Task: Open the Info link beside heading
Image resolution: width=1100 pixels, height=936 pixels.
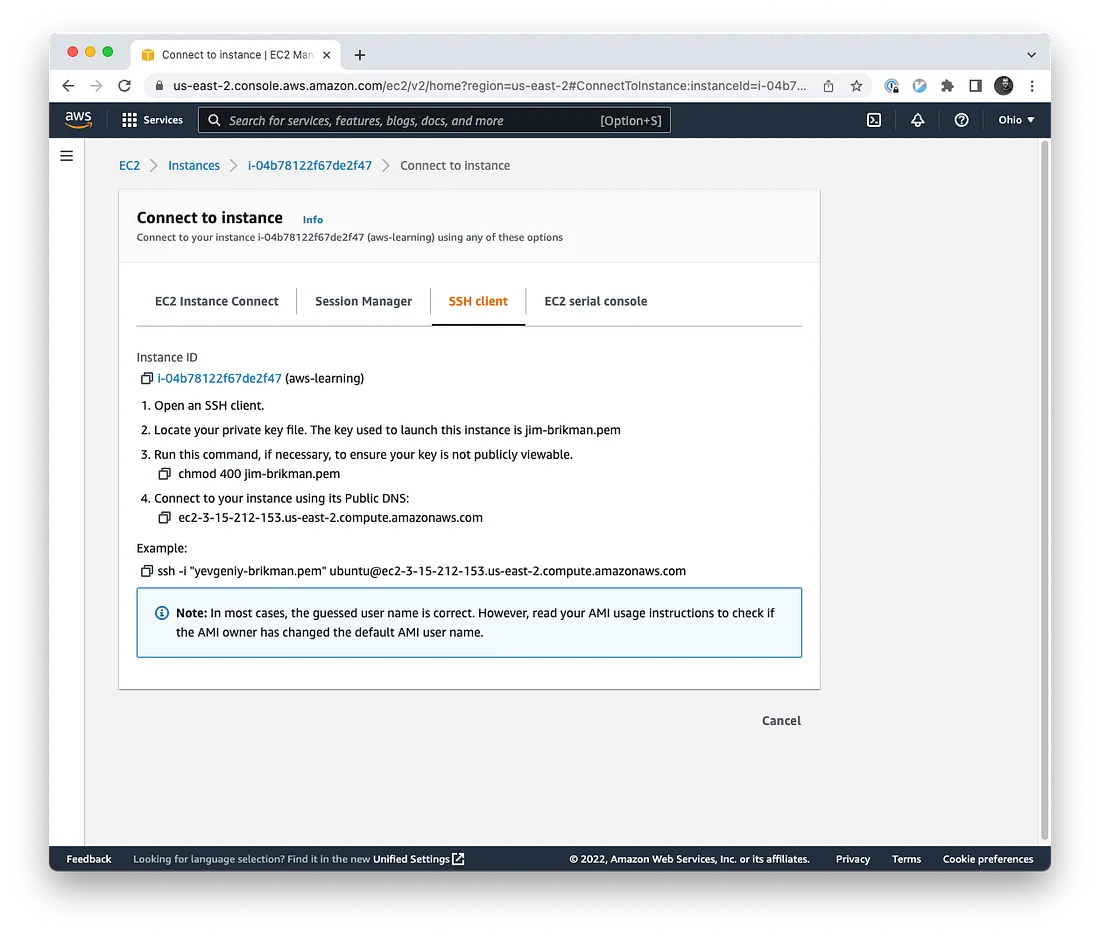Action: tap(313, 220)
